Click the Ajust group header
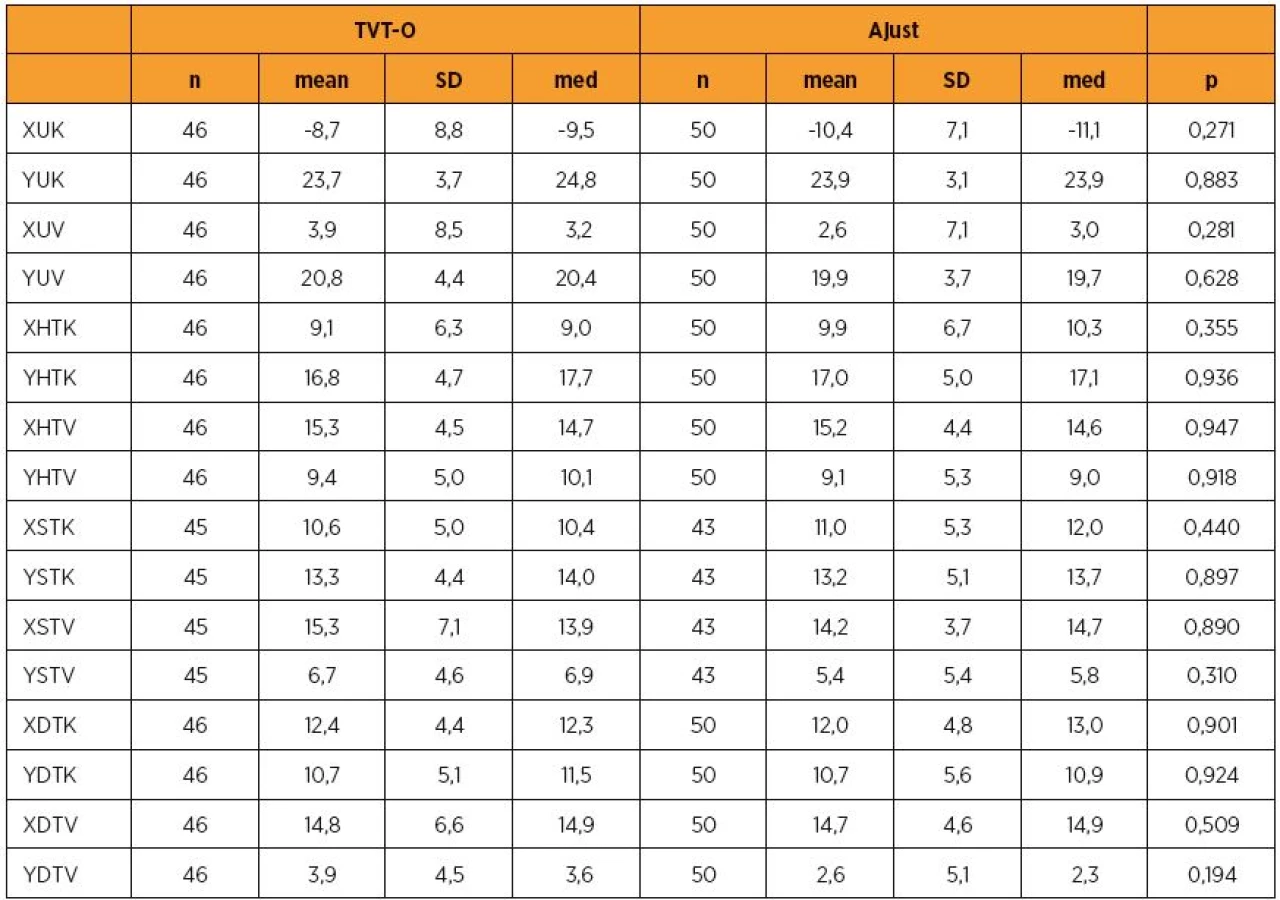Viewport: 1280px width, 900px height. pos(894,30)
